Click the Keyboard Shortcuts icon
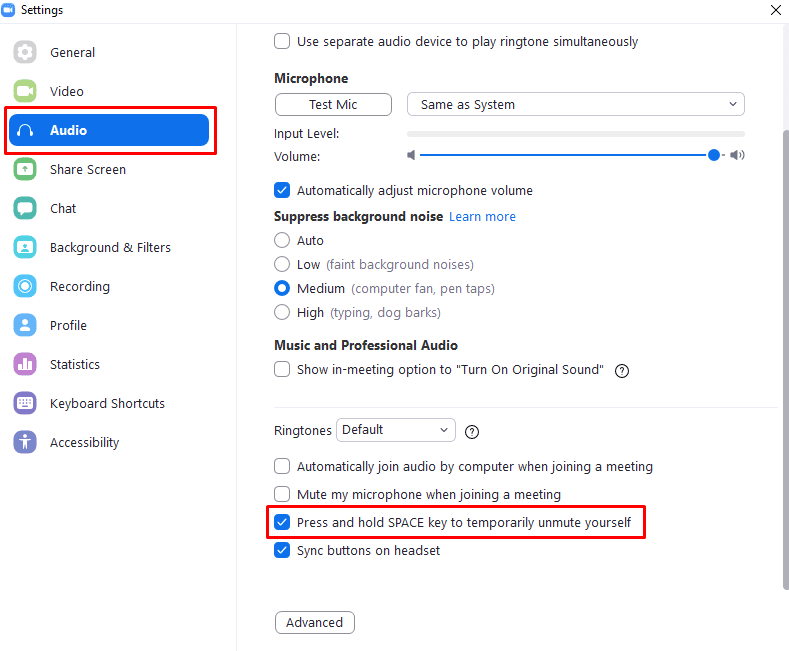This screenshot has height=651, width=789. point(25,403)
